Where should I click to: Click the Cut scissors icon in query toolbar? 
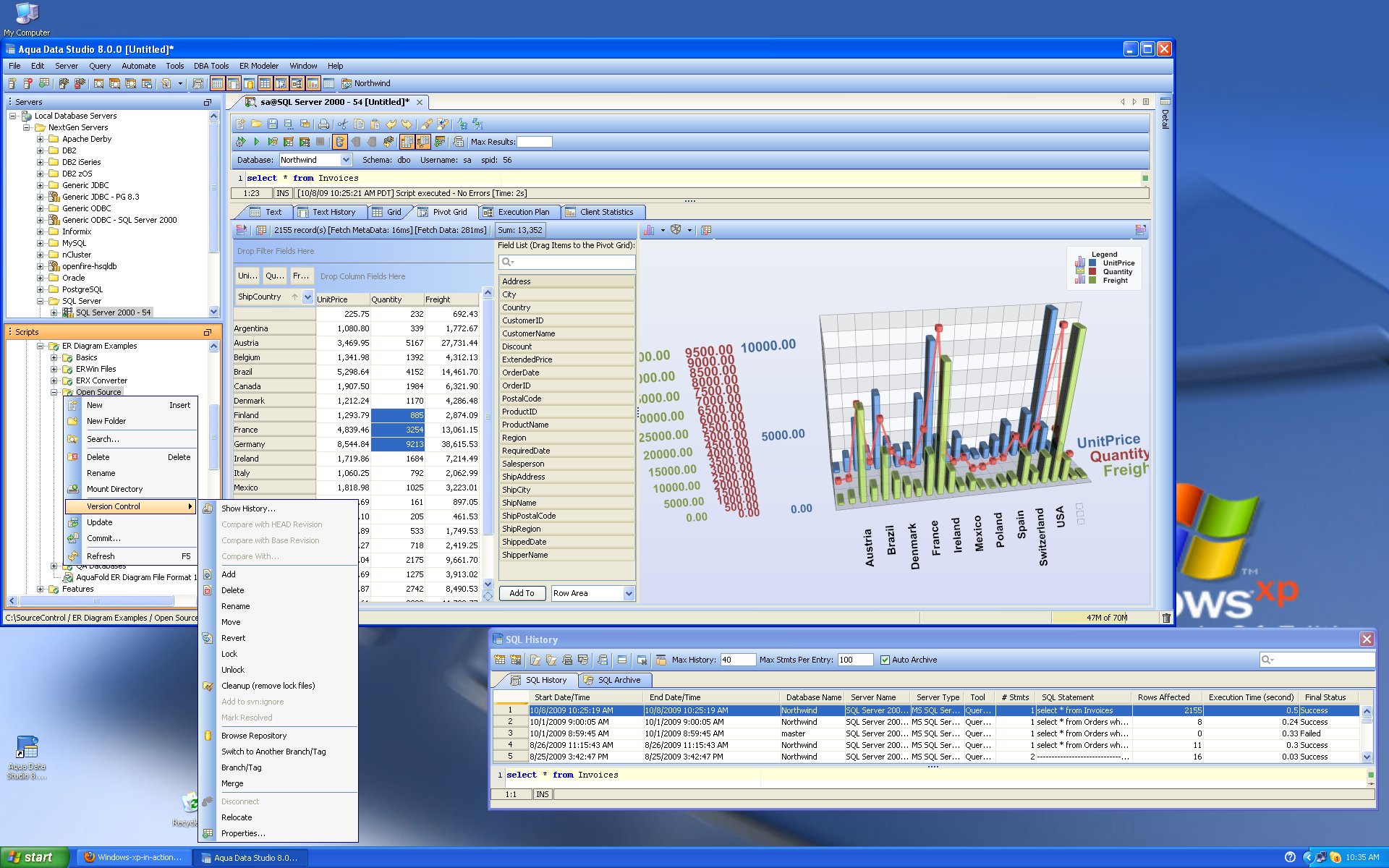pyautogui.click(x=343, y=124)
